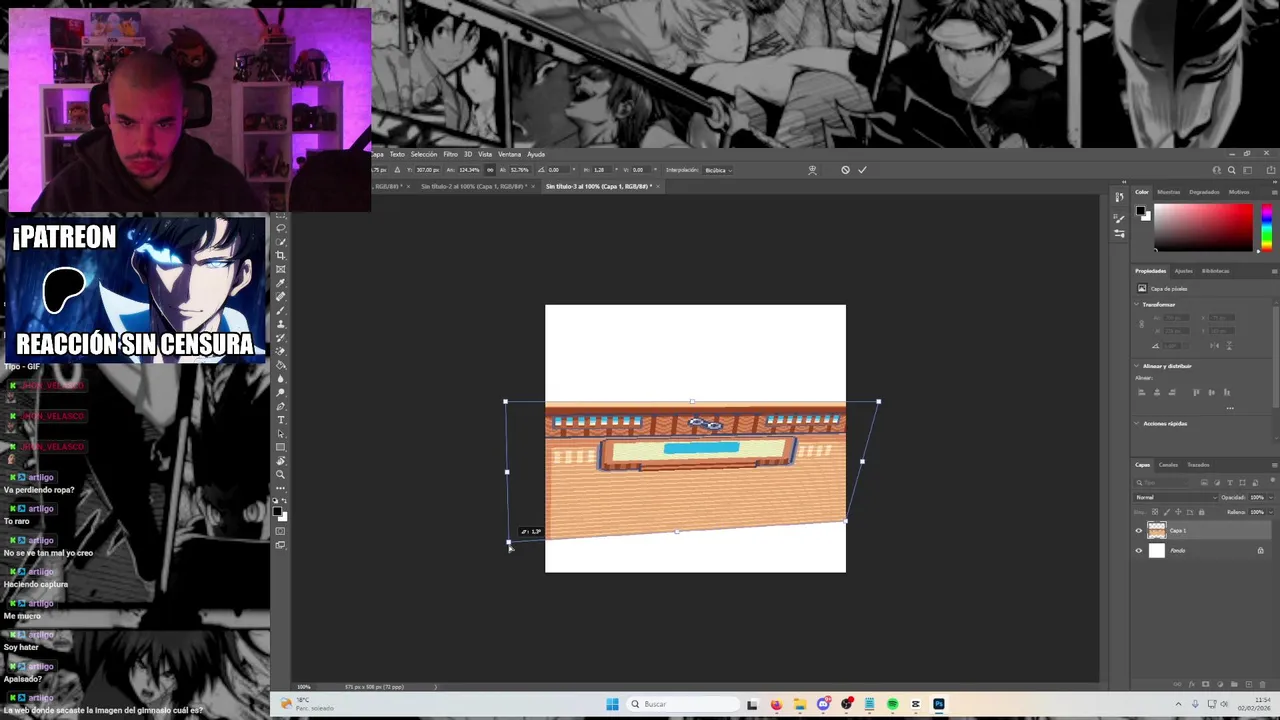This screenshot has height=720, width=1280.
Task: Select the Lasso tool
Action: [280, 227]
